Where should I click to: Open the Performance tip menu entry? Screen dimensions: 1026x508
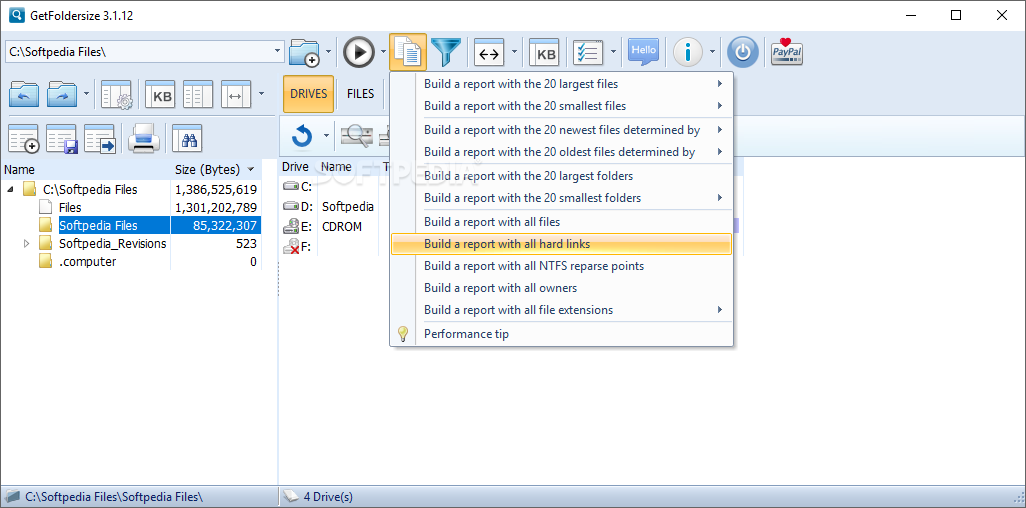[x=561, y=334]
